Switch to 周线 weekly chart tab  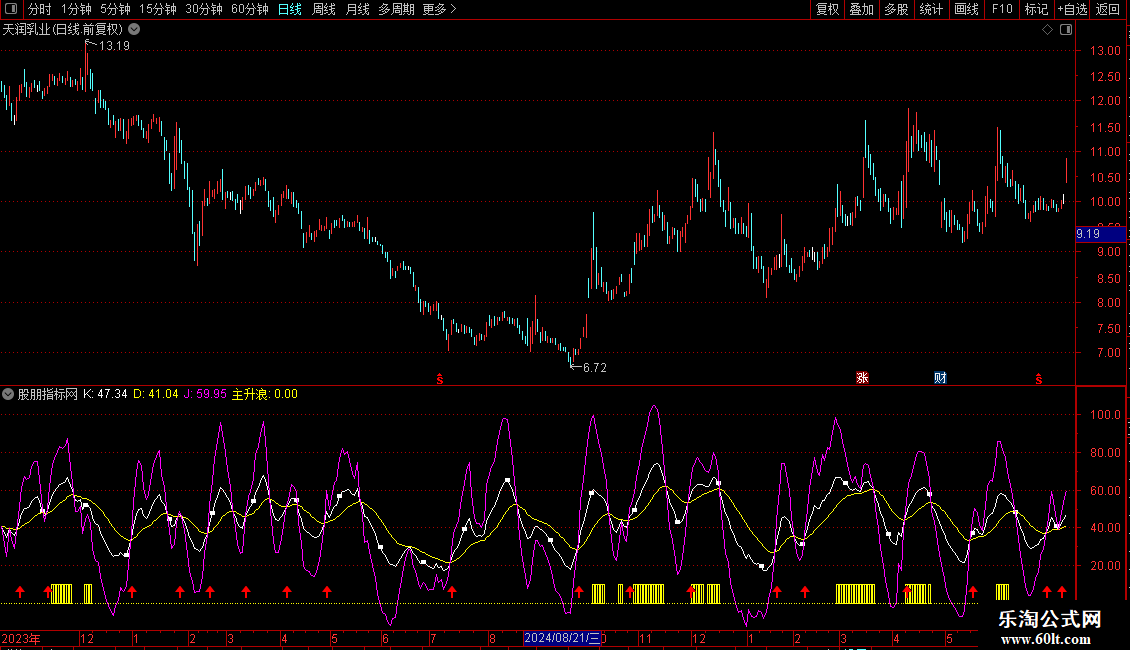(324, 9)
